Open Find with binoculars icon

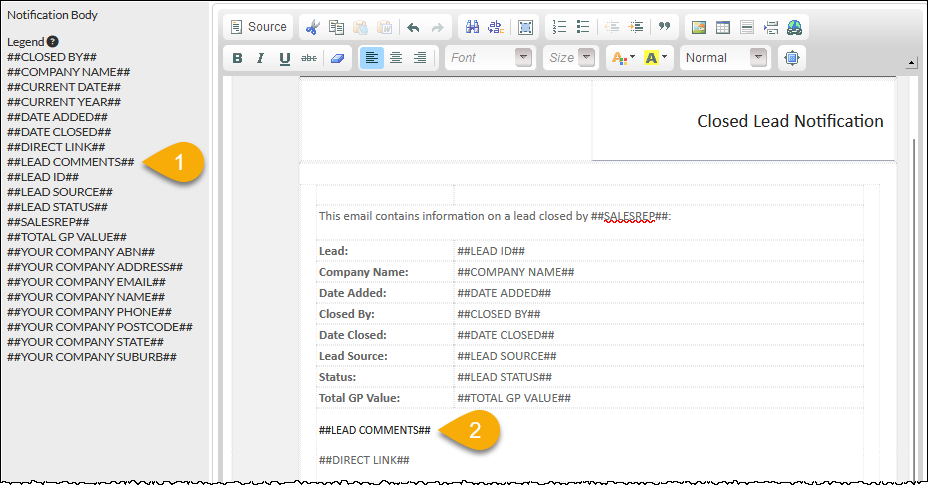pos(472,27)
